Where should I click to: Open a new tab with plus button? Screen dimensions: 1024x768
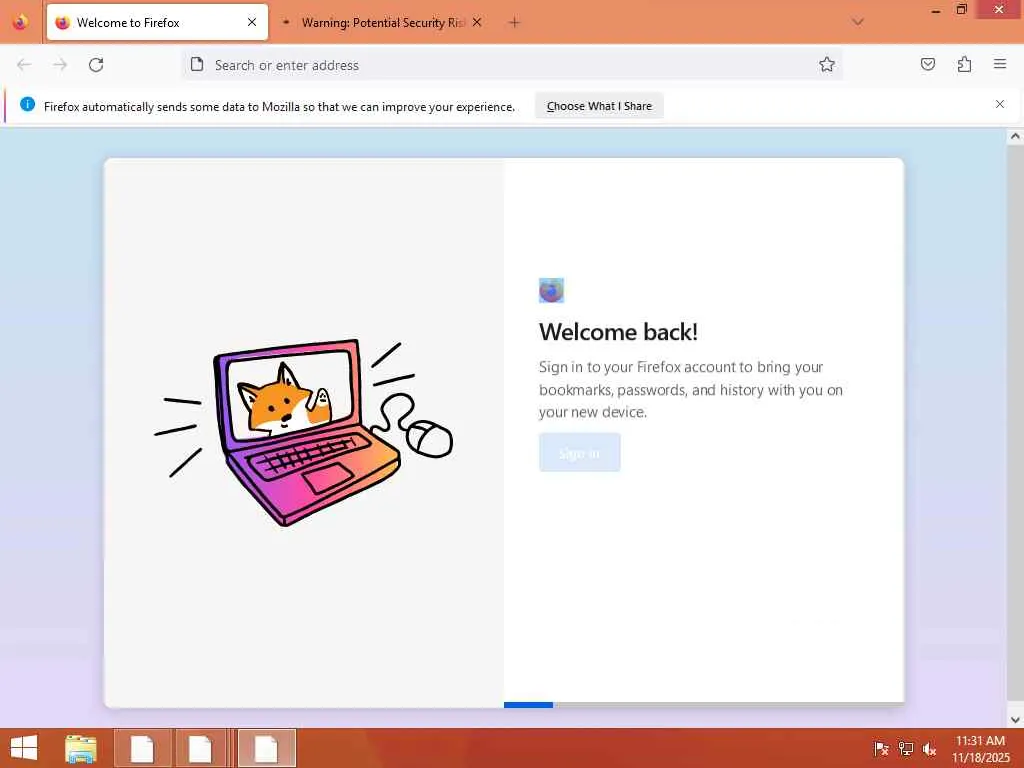(515, 23)
